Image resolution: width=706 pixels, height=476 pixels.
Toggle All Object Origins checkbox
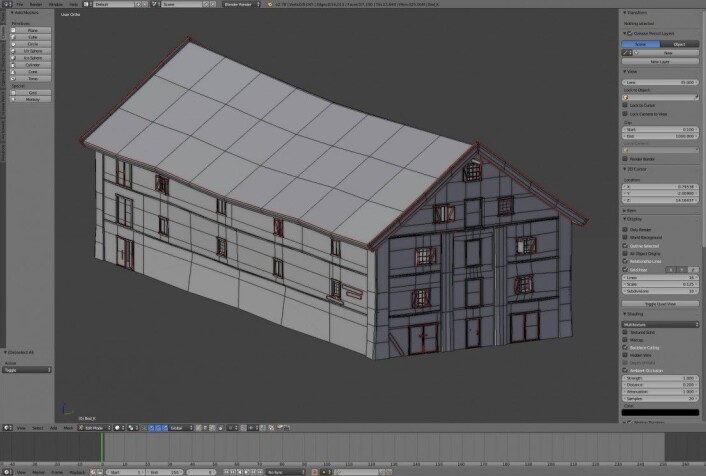(625, 253)
